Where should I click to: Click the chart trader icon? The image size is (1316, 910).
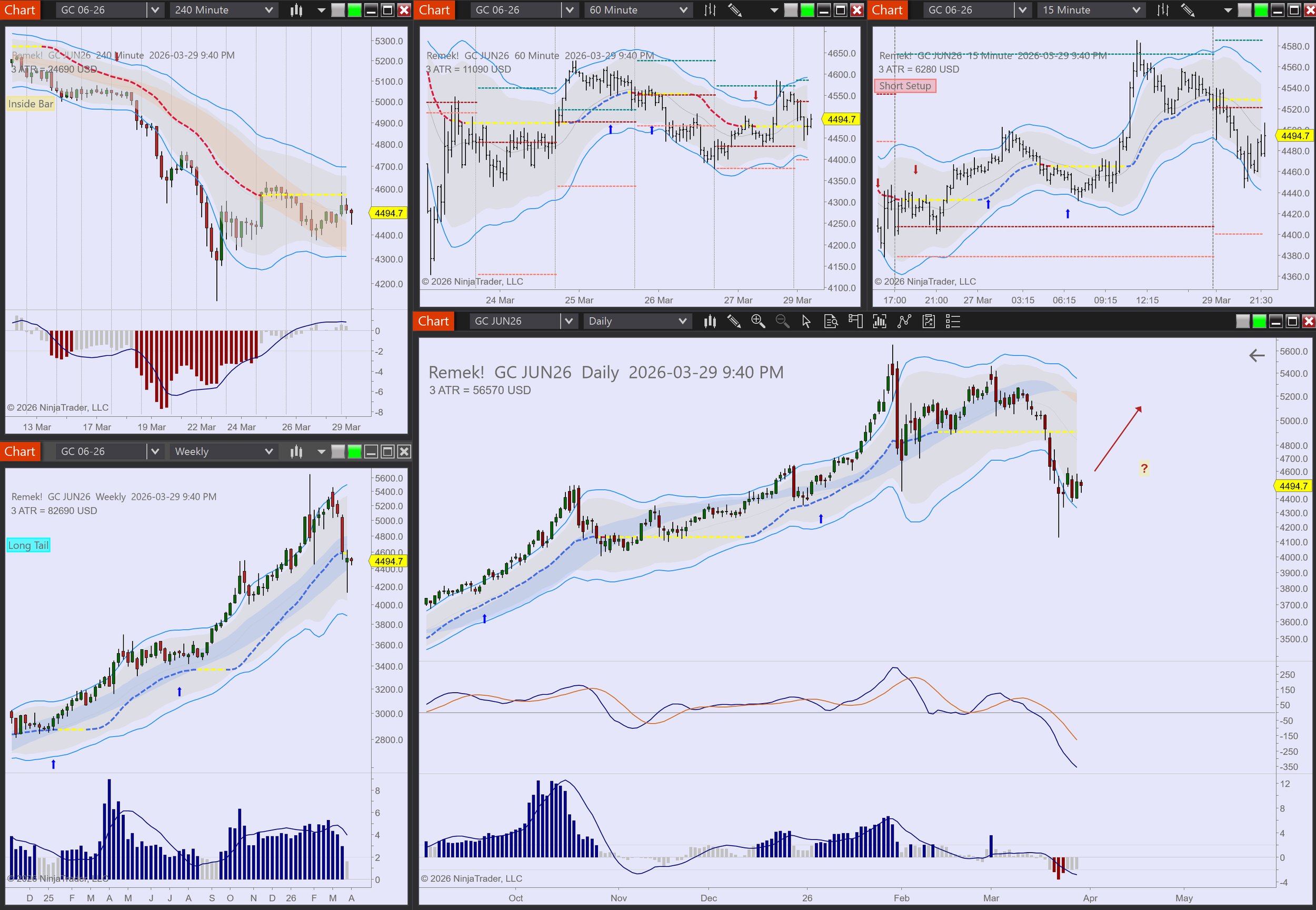point(855,322)
